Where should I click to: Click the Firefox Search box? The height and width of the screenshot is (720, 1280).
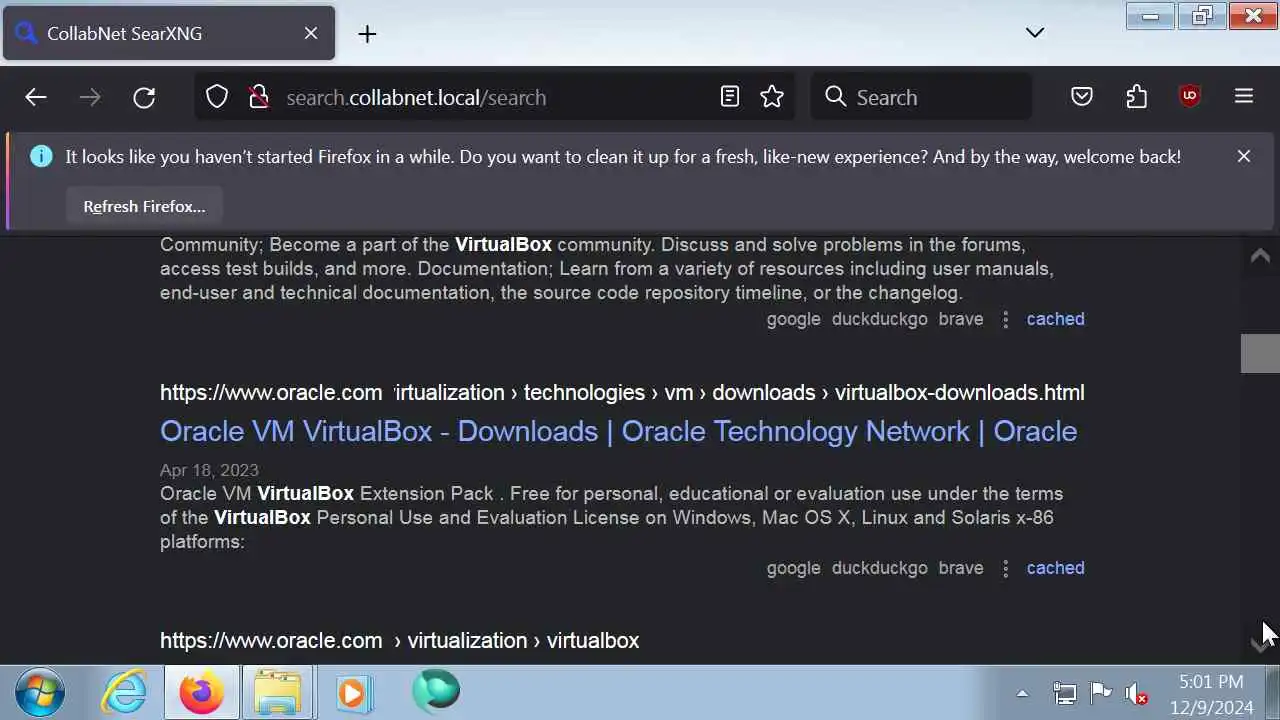point(920,97)
